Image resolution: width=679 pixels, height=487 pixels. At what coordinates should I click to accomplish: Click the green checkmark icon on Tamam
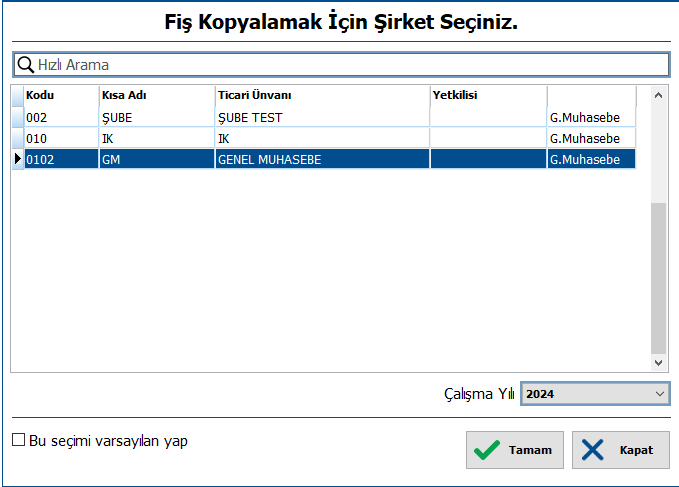click(x=487, y=450)
